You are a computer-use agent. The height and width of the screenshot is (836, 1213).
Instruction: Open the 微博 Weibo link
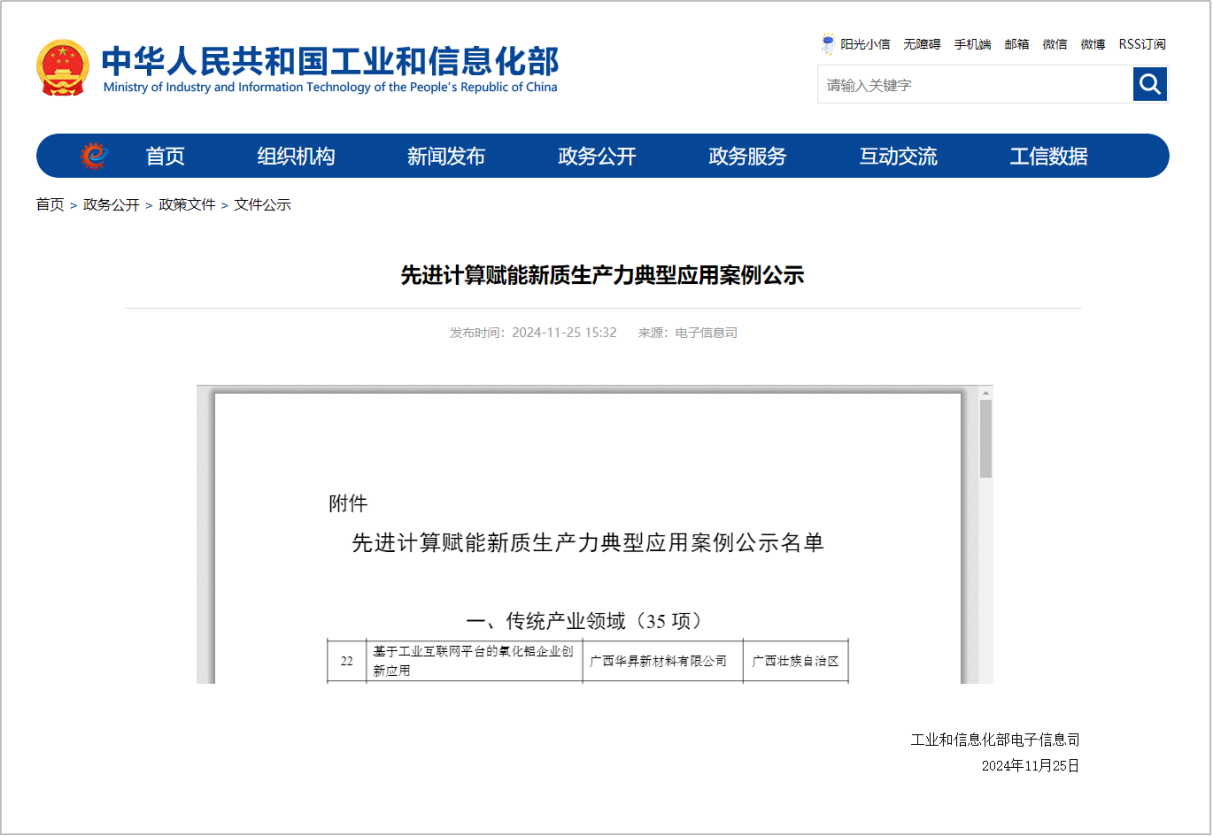[1092, 44]
